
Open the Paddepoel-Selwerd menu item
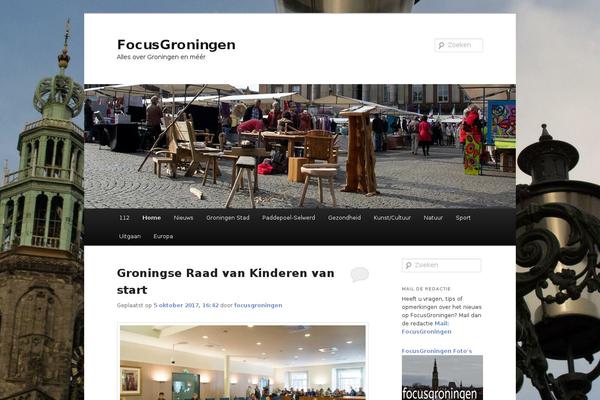click(289, 218)
